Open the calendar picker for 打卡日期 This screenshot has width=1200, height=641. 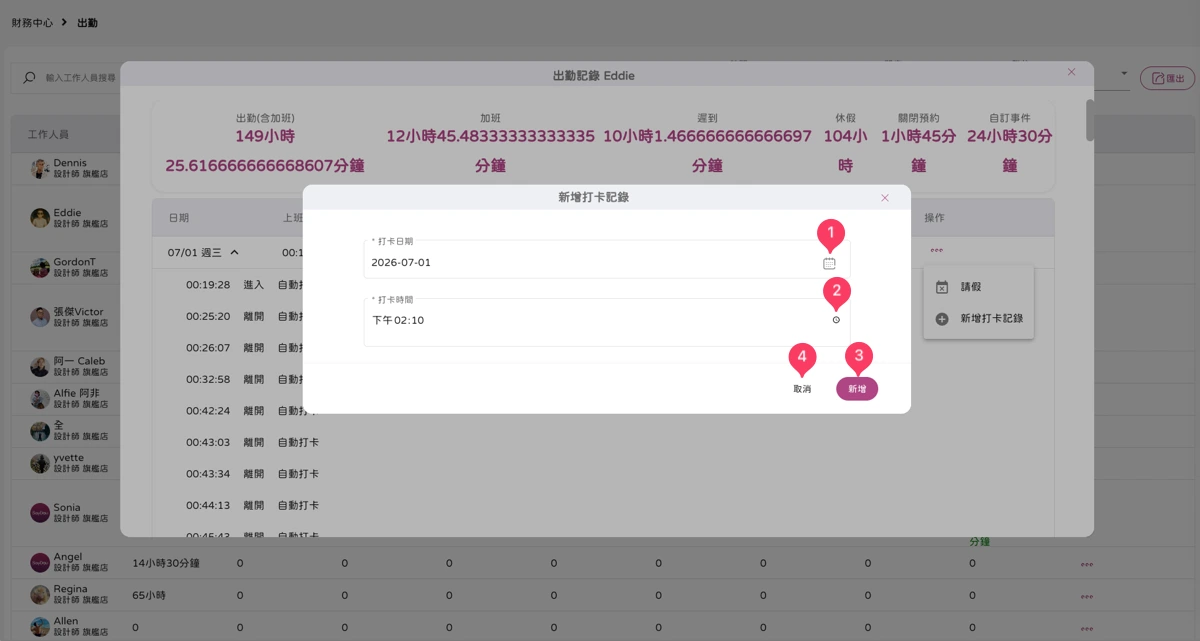(829, 263)
